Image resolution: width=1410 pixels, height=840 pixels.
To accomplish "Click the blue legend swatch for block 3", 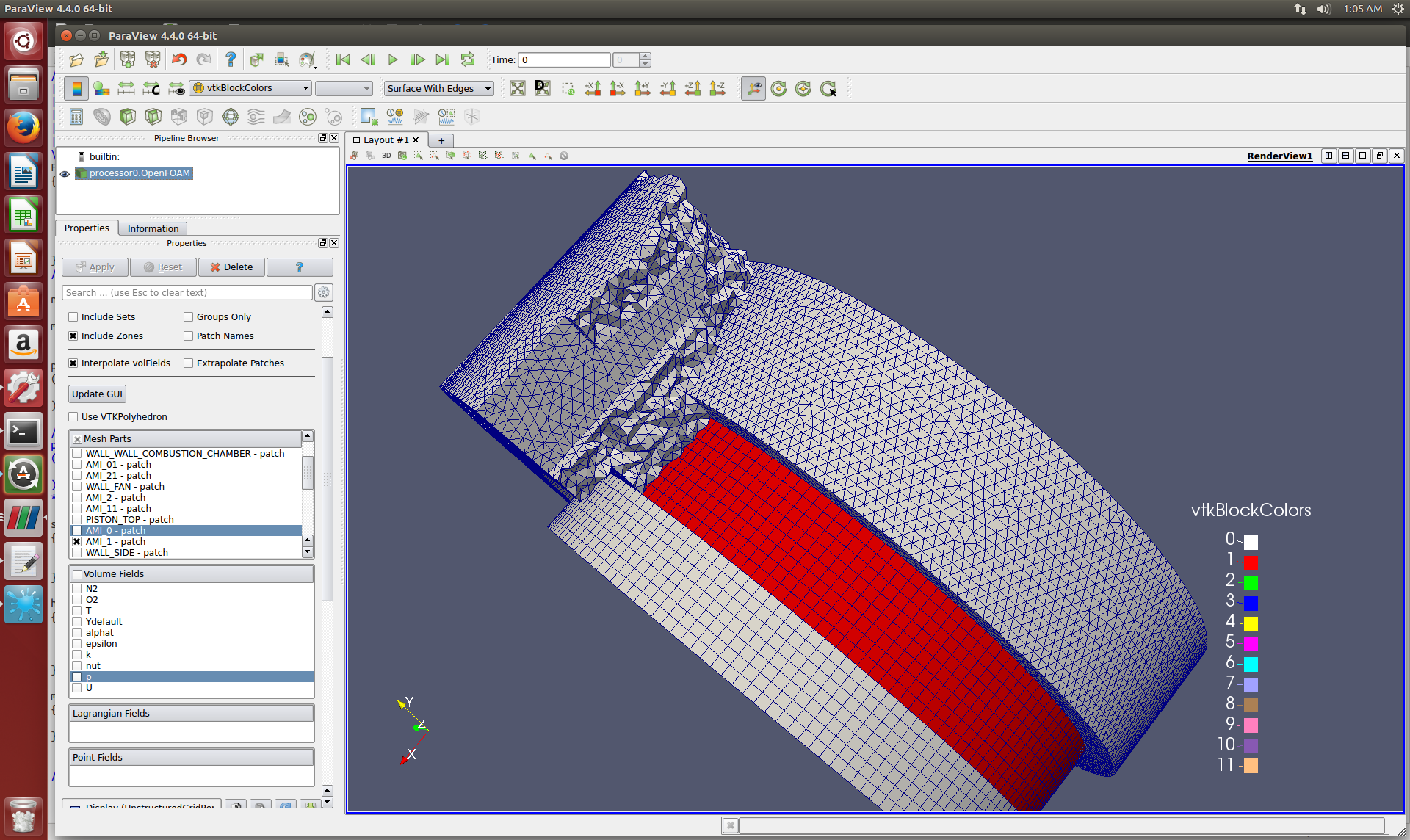I will (1251, 604).
